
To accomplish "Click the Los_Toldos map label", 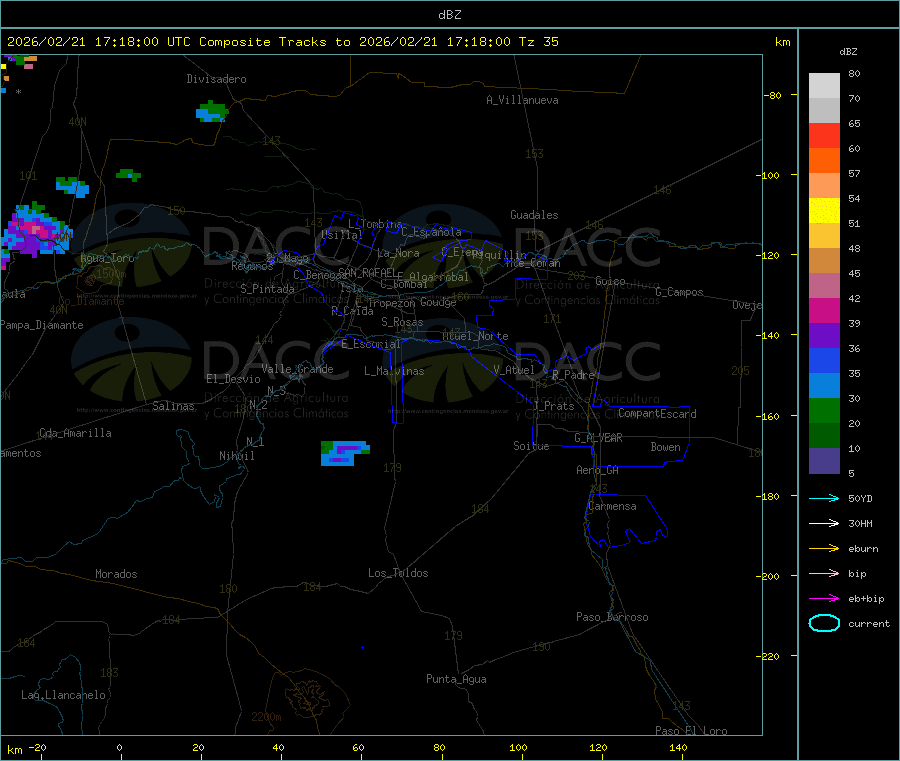I will (398, 573).
